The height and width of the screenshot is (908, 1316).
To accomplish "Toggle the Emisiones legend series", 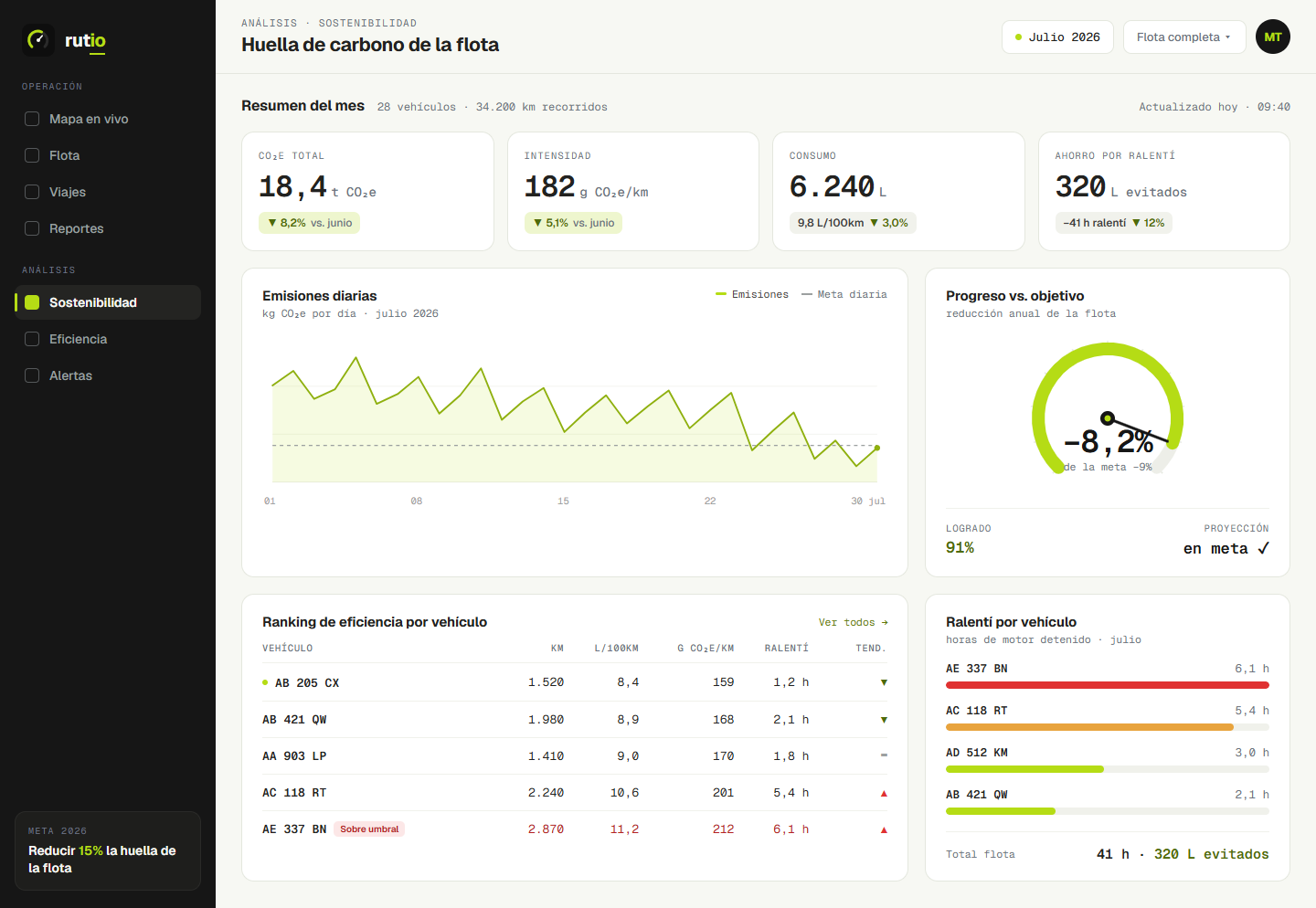I will point(752,294).
